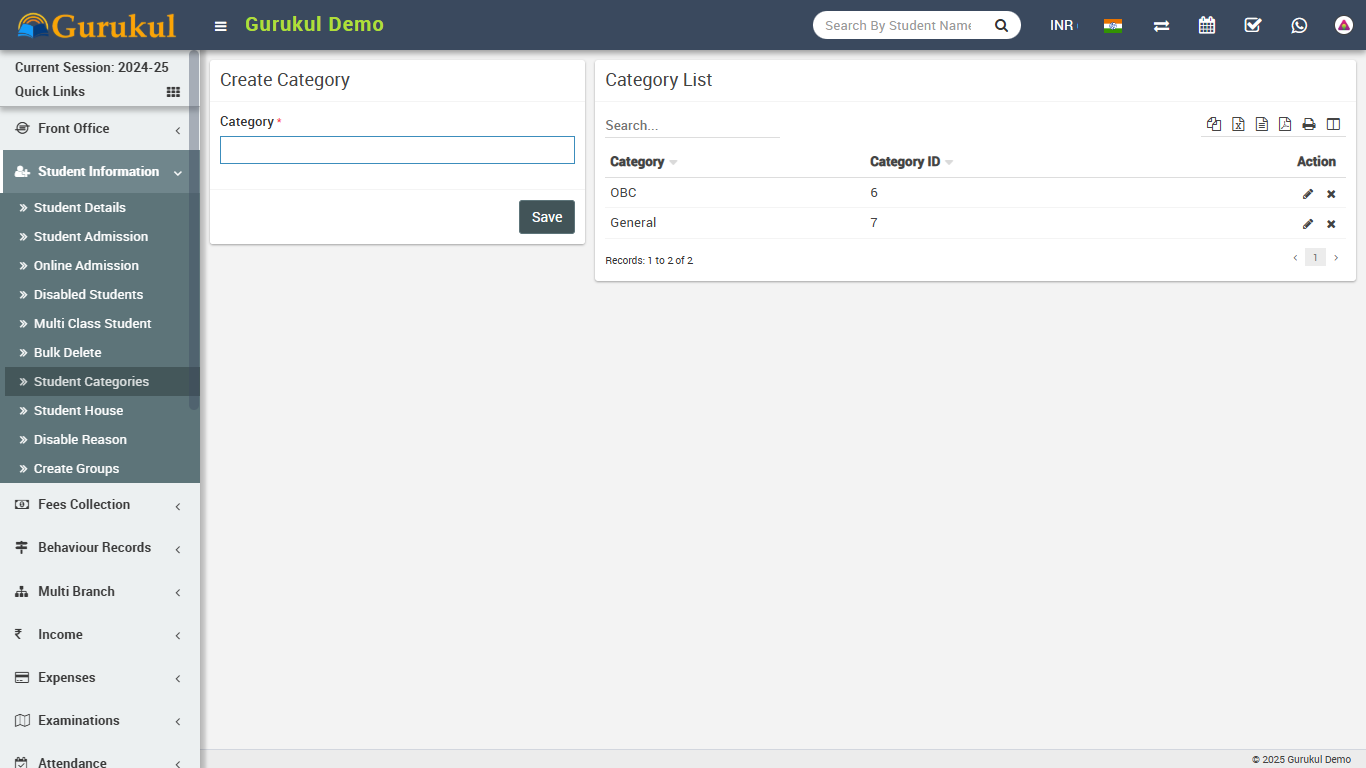
Task: Toggle the sidebar hamburger menu
Action: point(221,26)
